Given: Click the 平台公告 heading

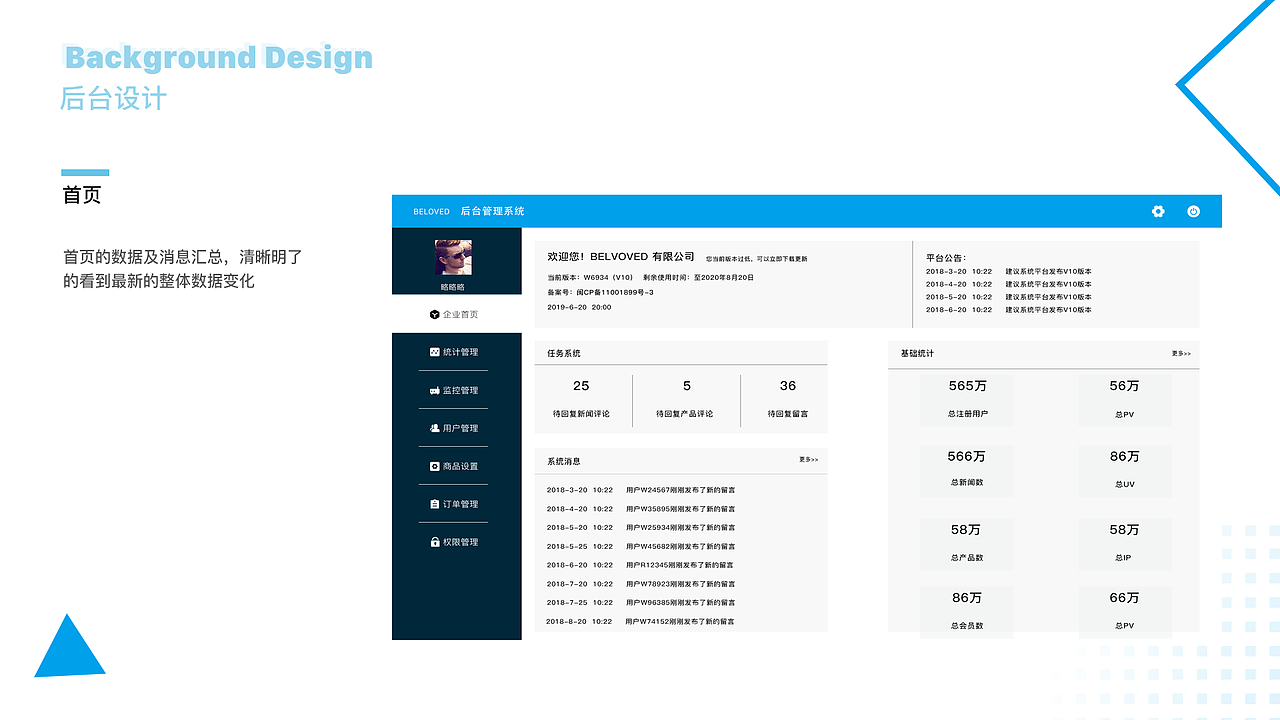Looking at the screenshot, I should click(x=946, y=258).
